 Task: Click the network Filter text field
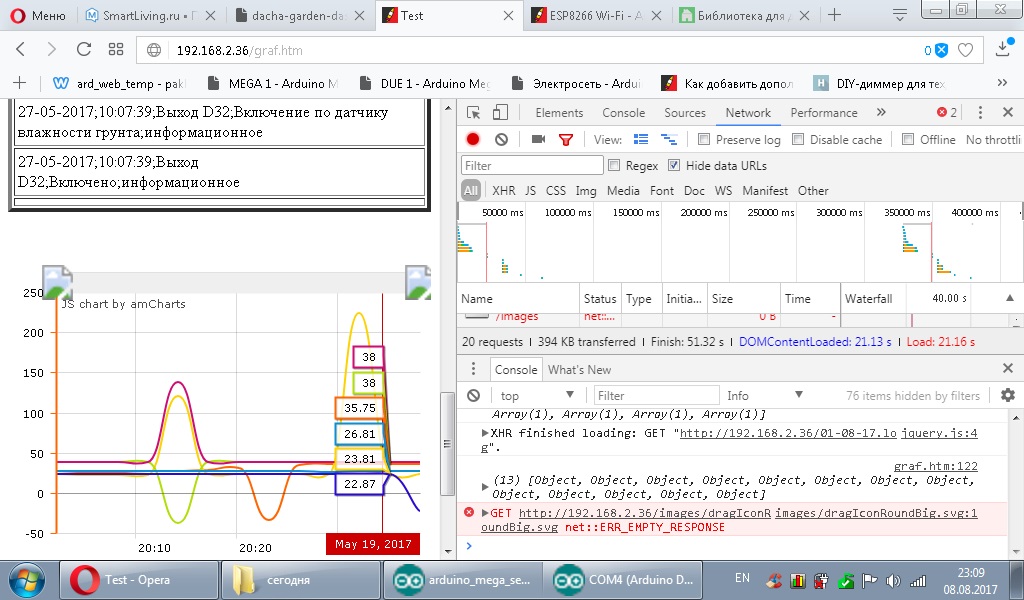[x=532, y=165]
